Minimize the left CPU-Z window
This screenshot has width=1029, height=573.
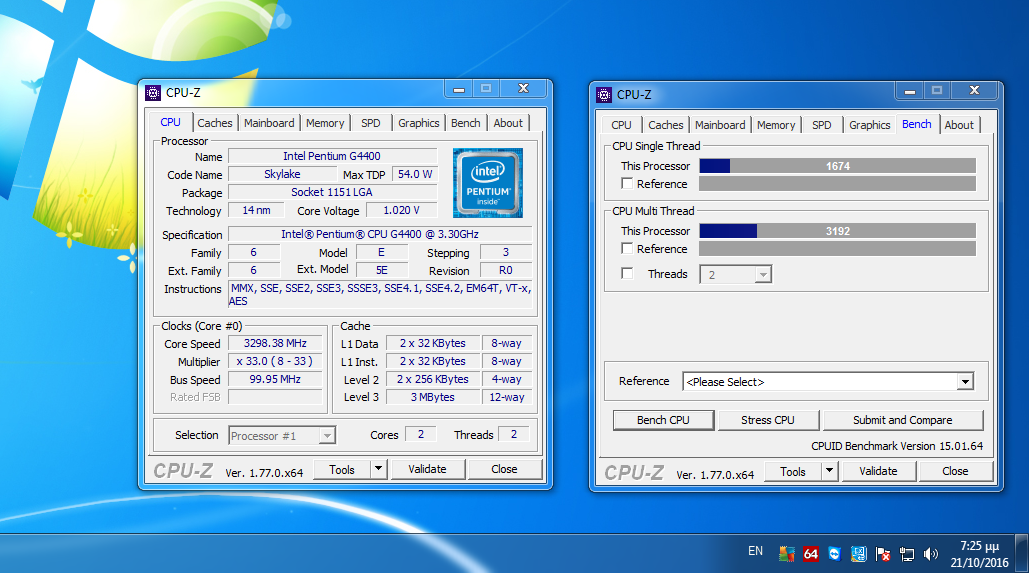pyautogui.click(x=459, y=89)
